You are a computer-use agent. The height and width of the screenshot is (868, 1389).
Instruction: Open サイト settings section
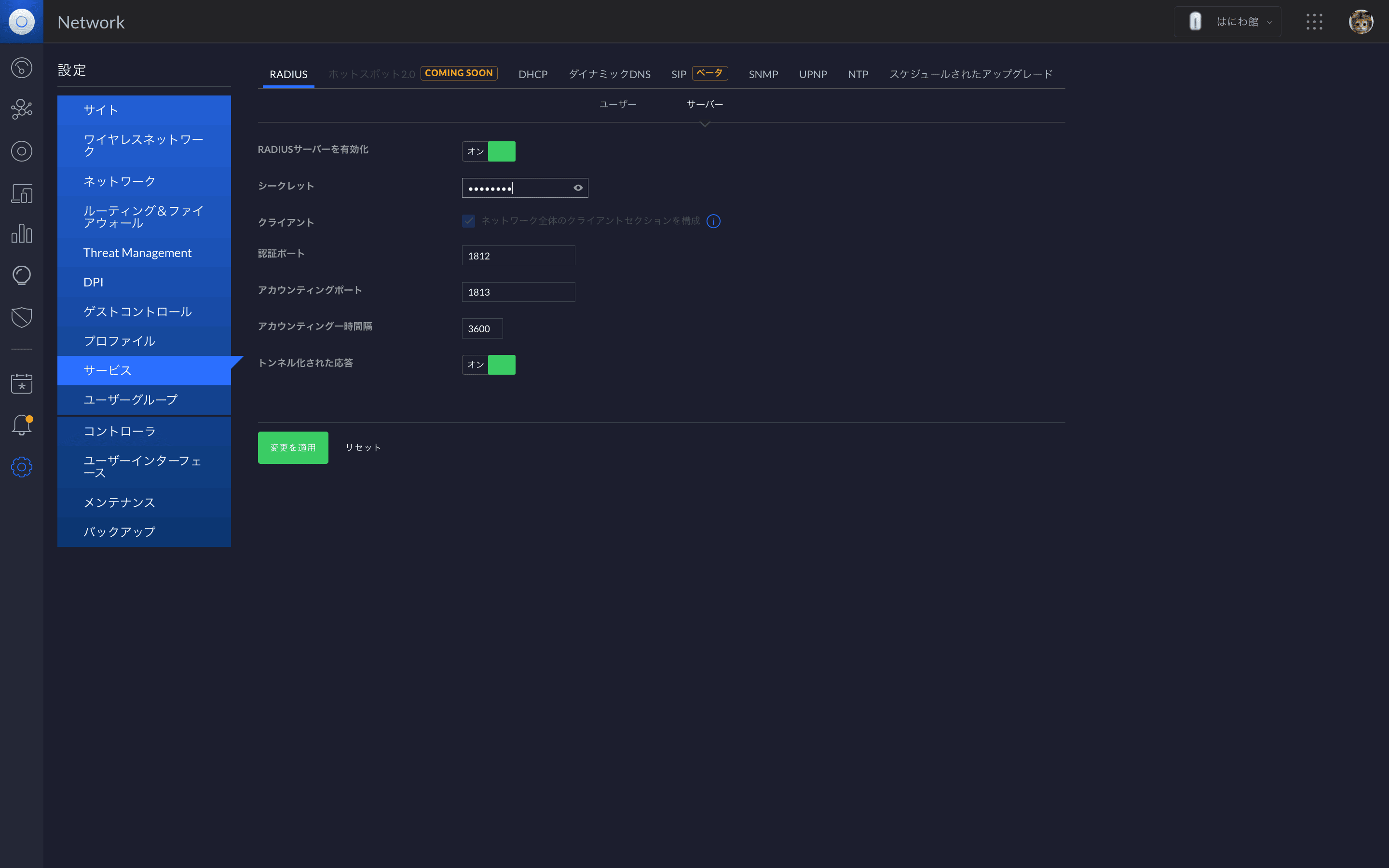pyautogui.click(x=144, y=109)
